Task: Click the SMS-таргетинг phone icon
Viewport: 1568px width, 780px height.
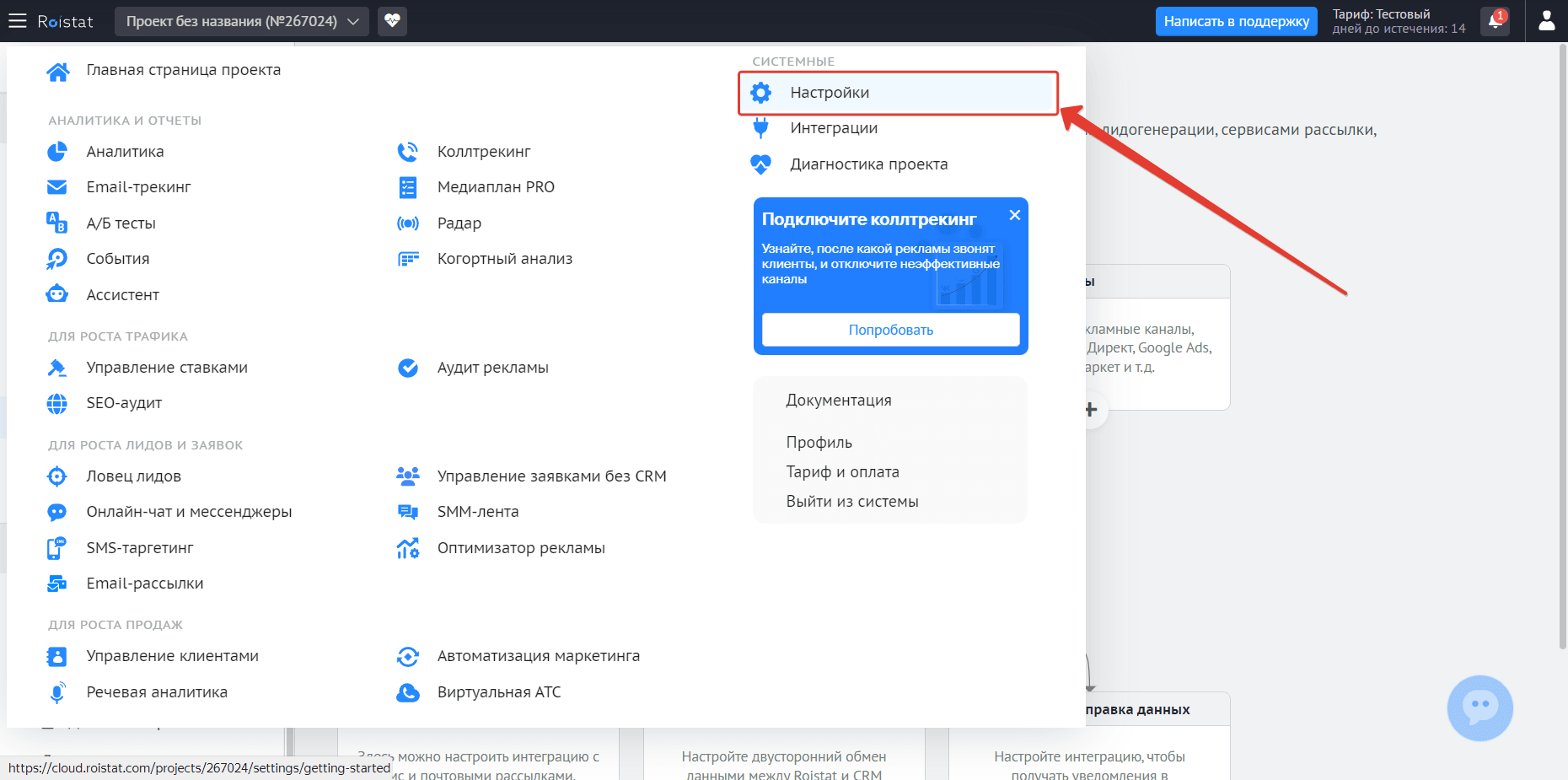Action: [56, 548]
